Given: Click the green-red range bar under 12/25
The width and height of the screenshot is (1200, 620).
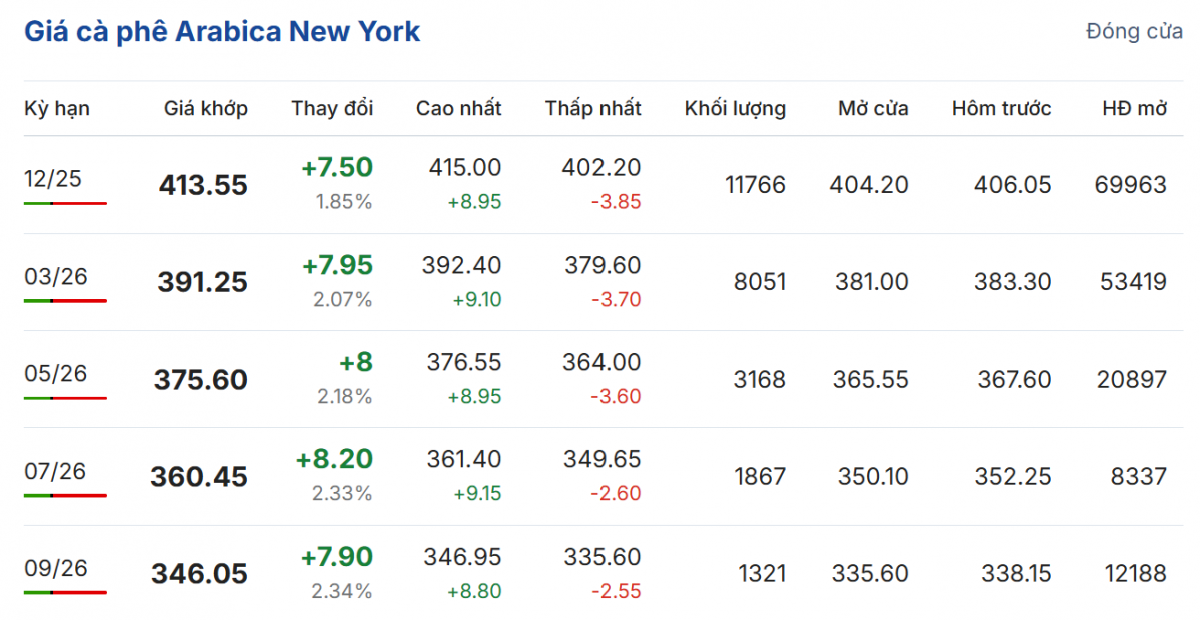Looking at the screenshot, I should click(x=65, y=203).
